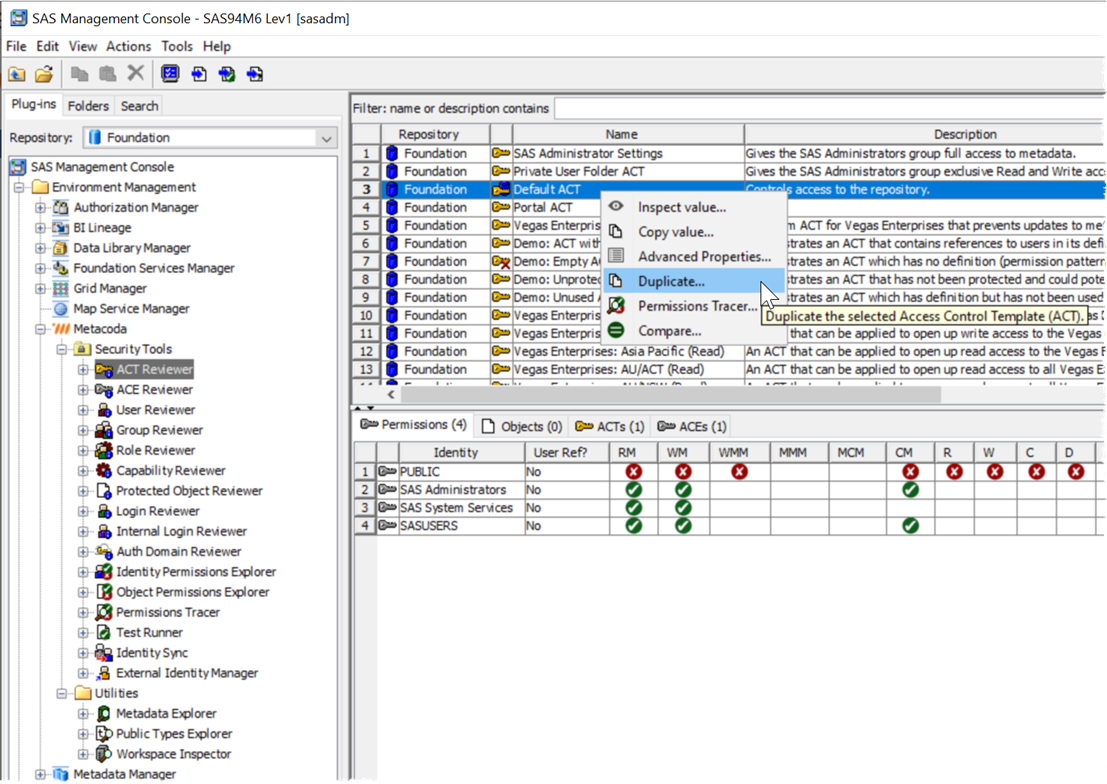This screenshot has height=784, width=1107.
Task: Open the Permissions (4) tab
Action: [x=414, y=425]
